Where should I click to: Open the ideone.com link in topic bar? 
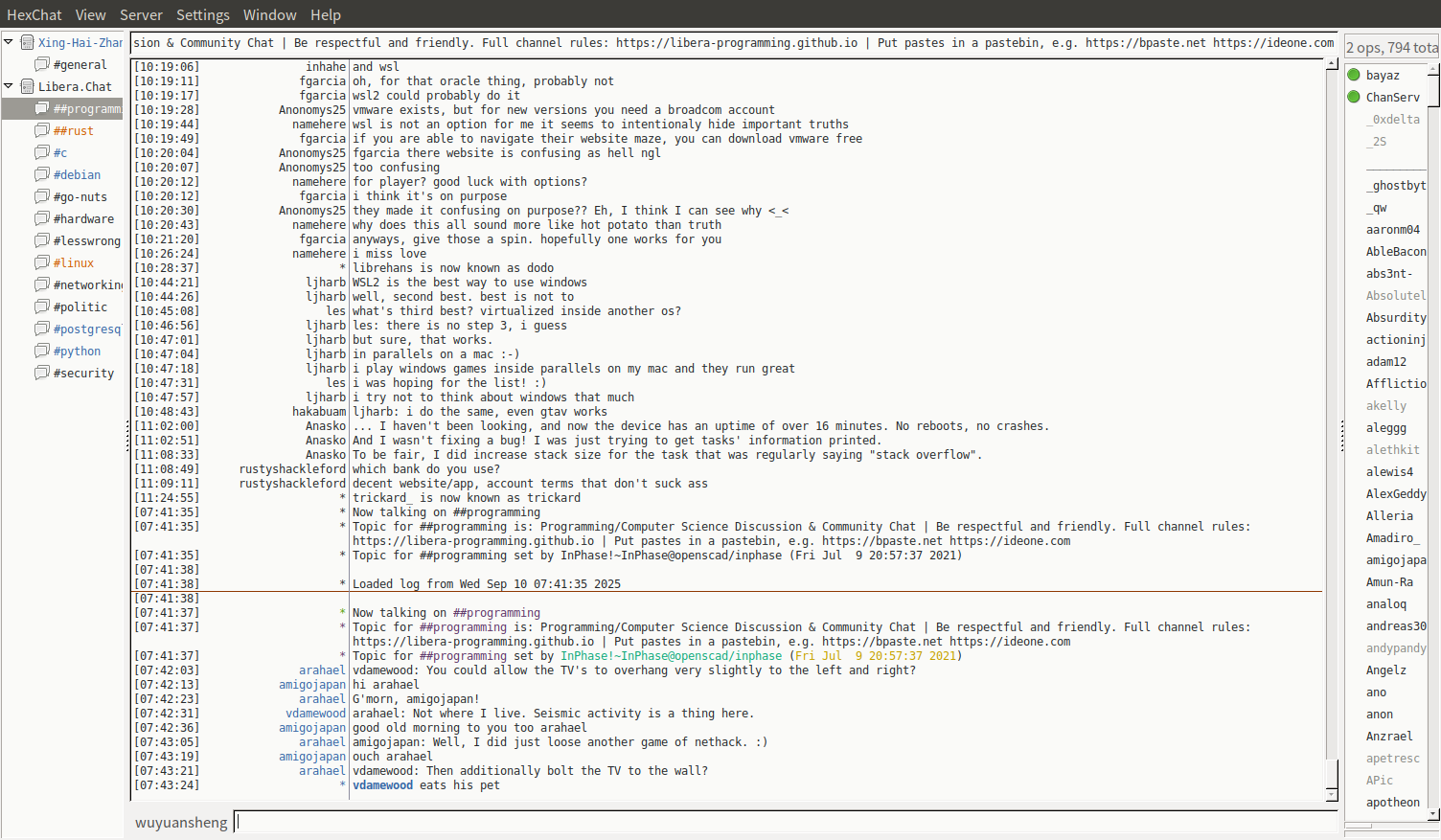[x=1273, y=42]
